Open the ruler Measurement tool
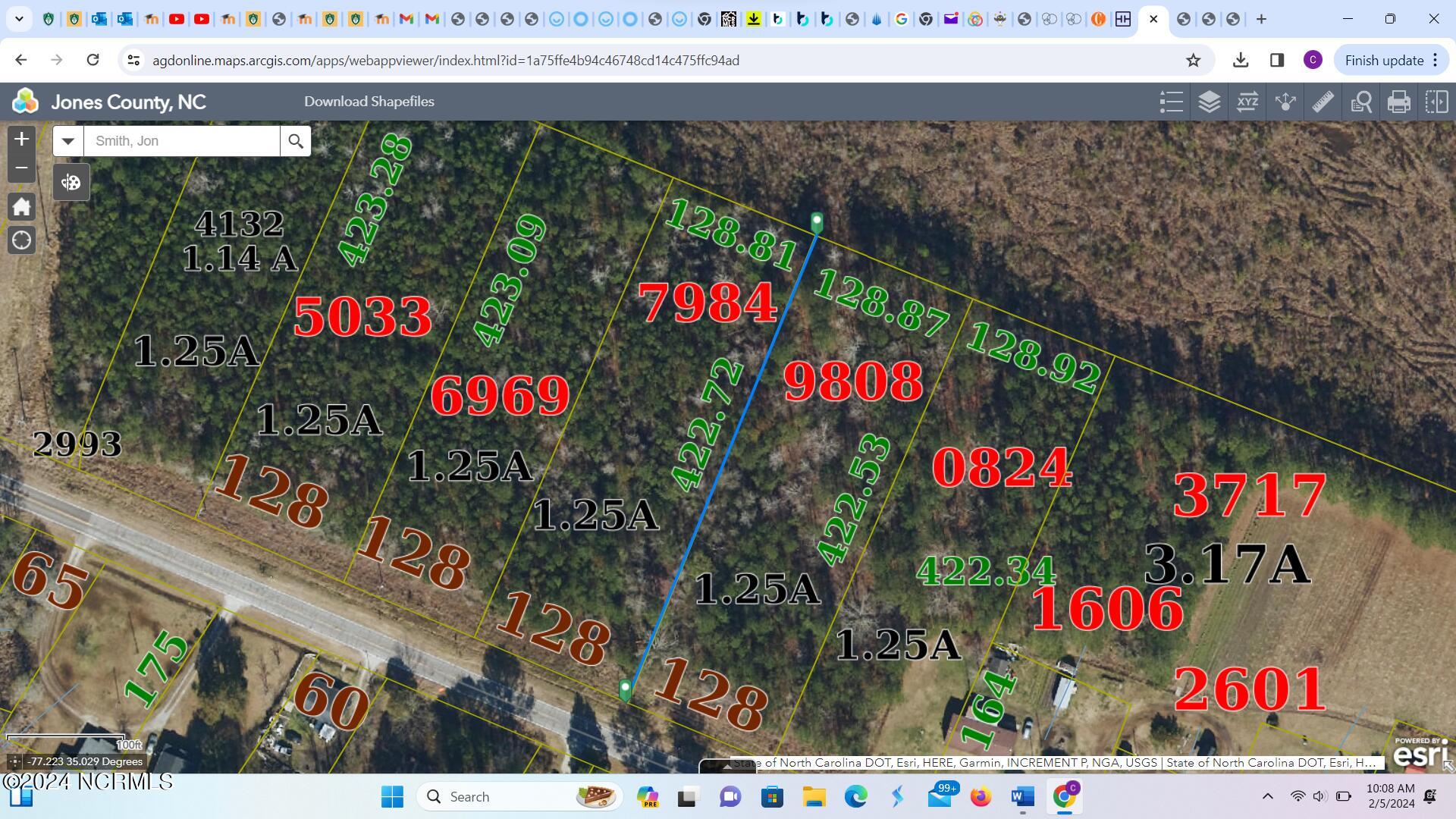Image resolution: width=1456 pixels, height=819 pixels. [x=1323, y=102]
